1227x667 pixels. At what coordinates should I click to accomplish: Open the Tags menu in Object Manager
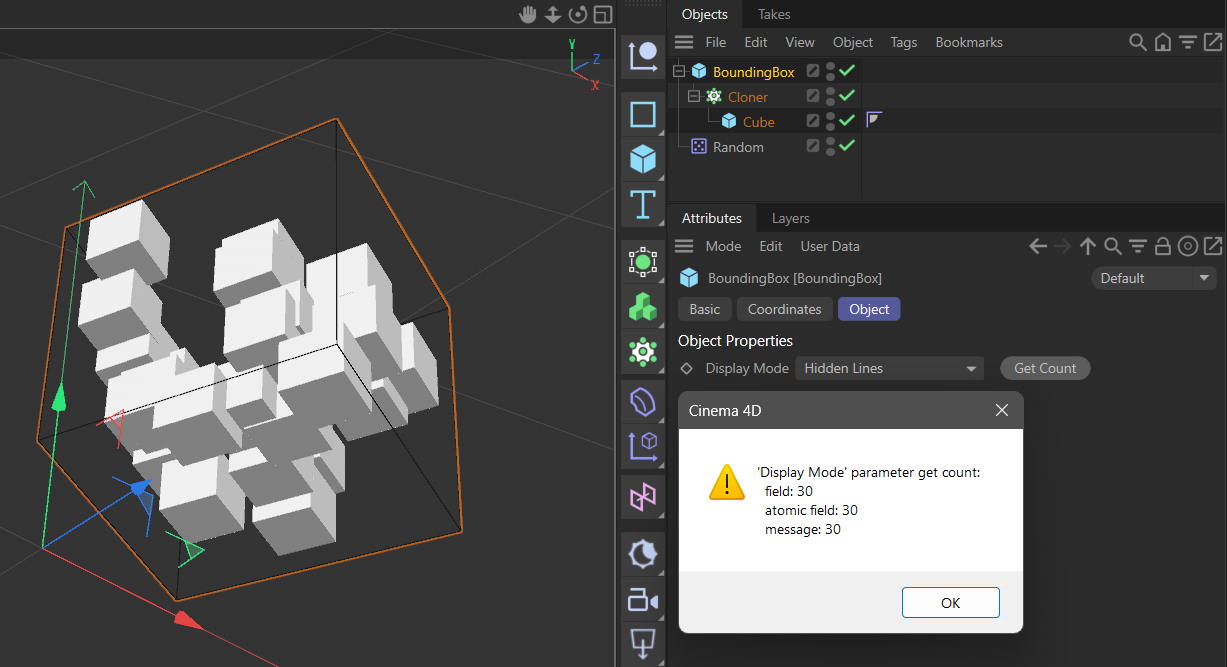pos(903,42)
